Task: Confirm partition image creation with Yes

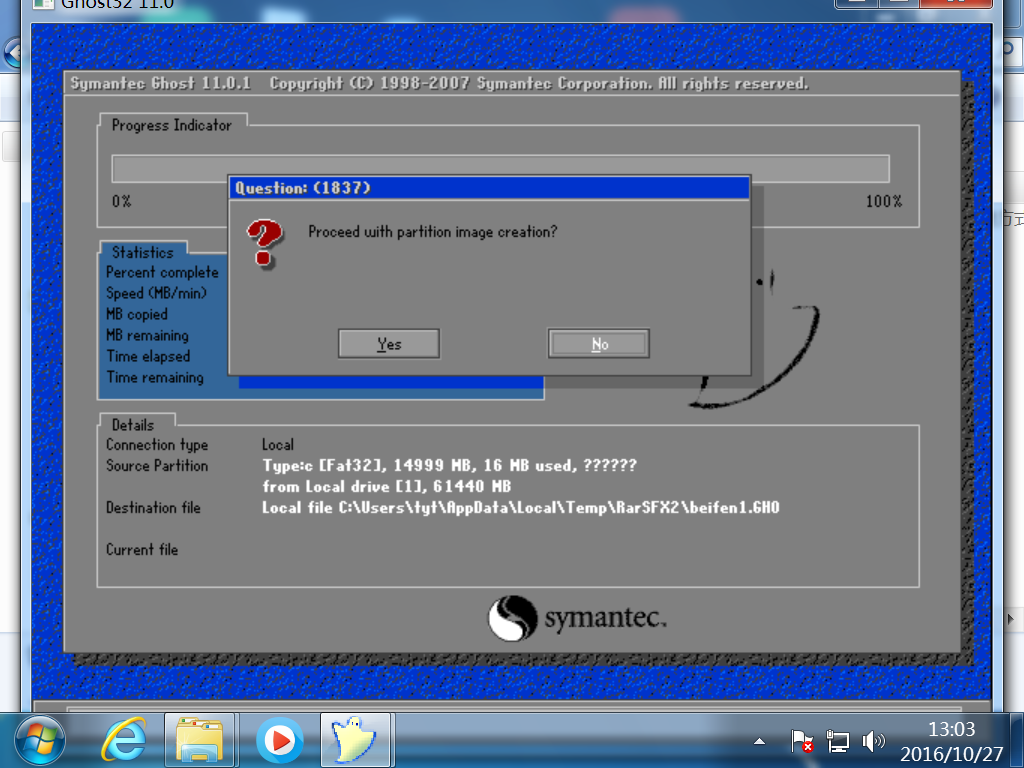Action: click(389, 344)
